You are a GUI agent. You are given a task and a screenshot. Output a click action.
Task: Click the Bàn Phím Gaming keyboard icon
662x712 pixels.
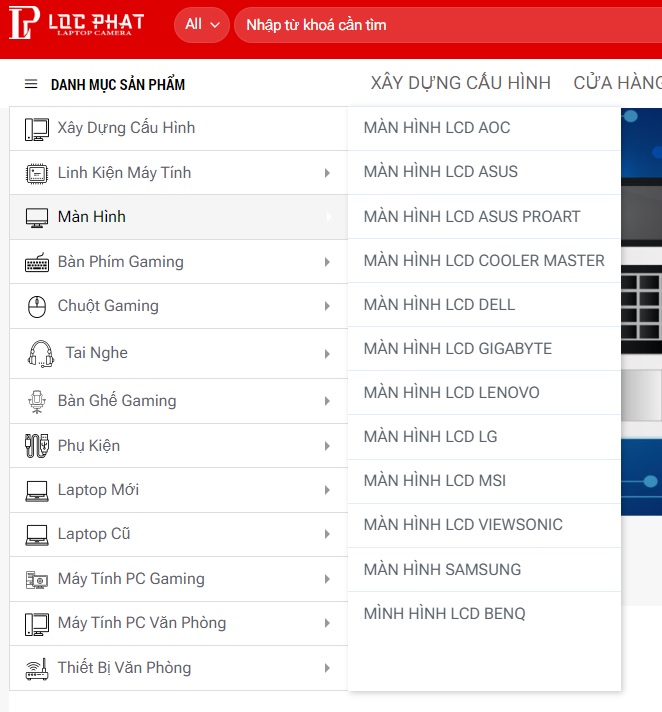pyautogui.click(x=37, y=262)
